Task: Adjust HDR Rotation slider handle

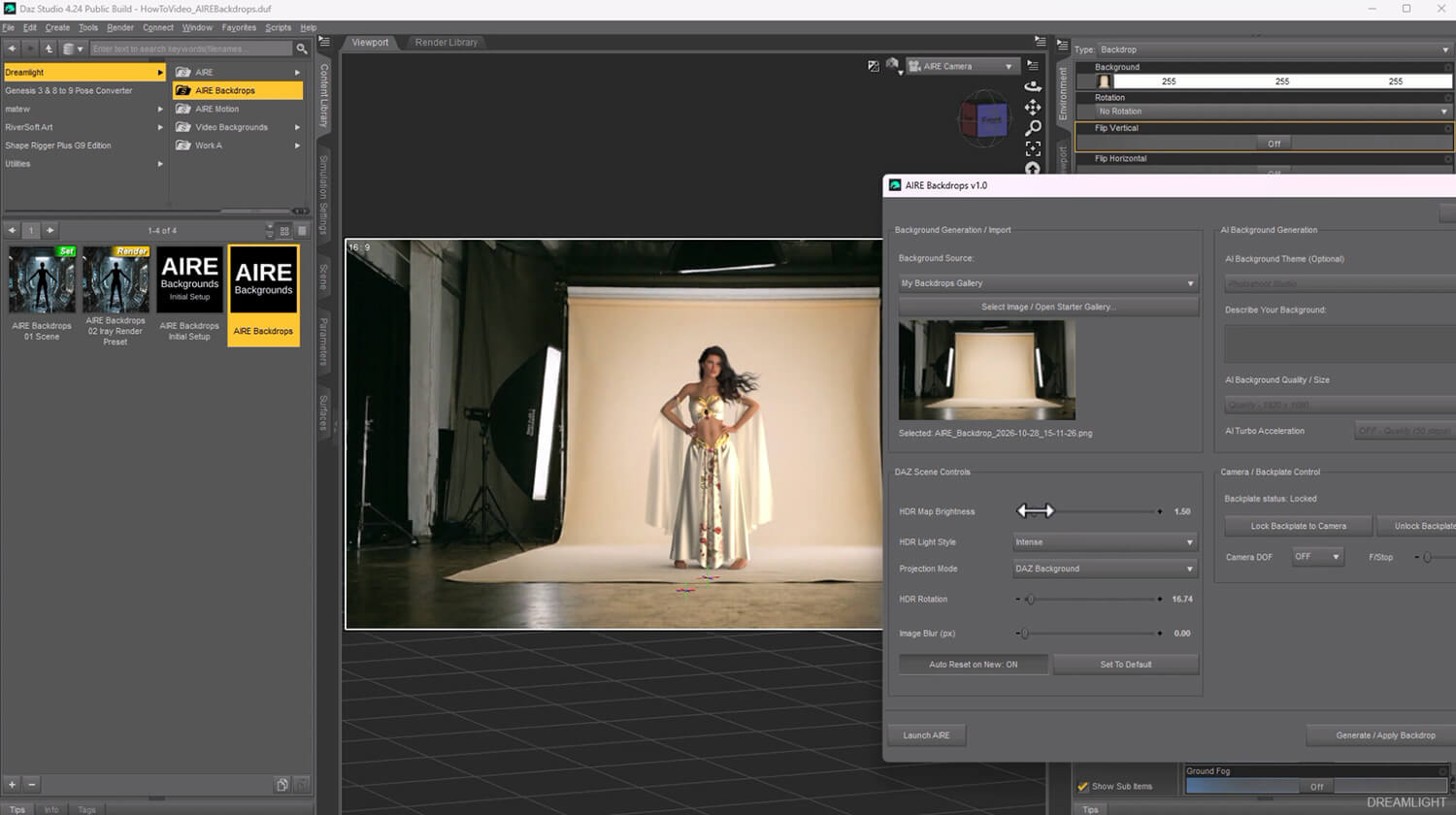Action: pos(1030,600)
